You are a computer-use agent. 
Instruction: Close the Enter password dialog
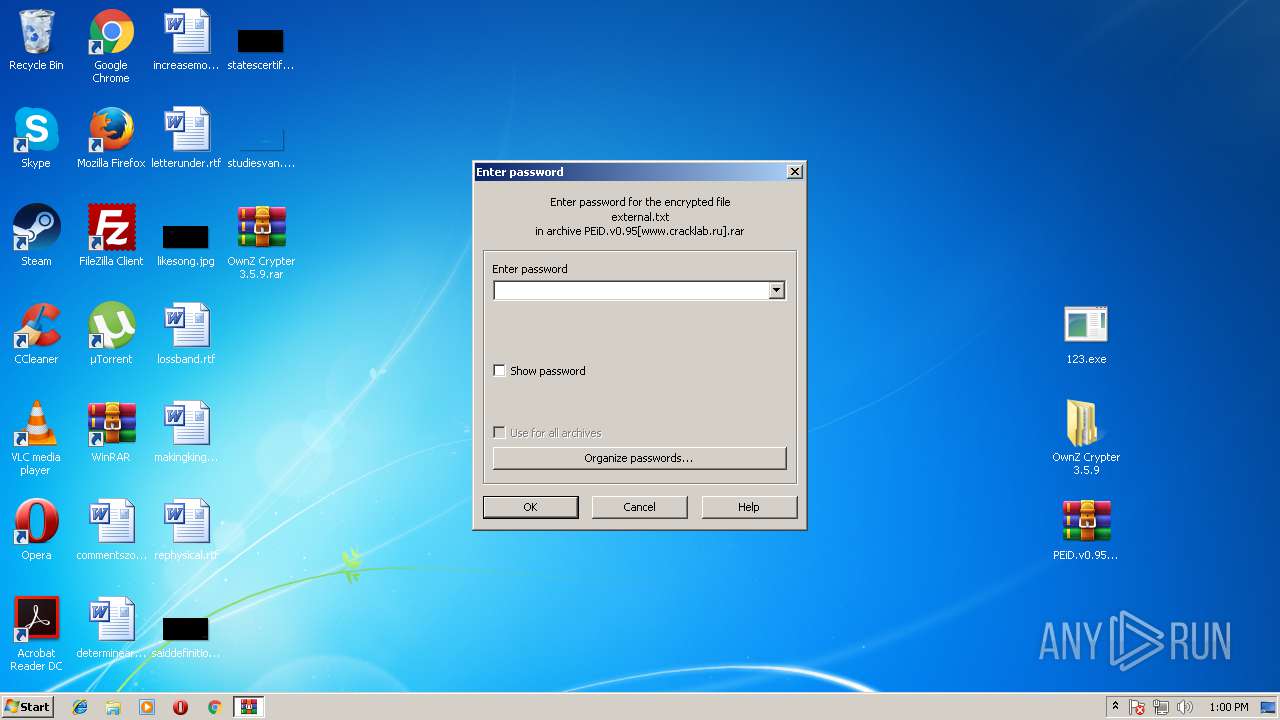794,172
